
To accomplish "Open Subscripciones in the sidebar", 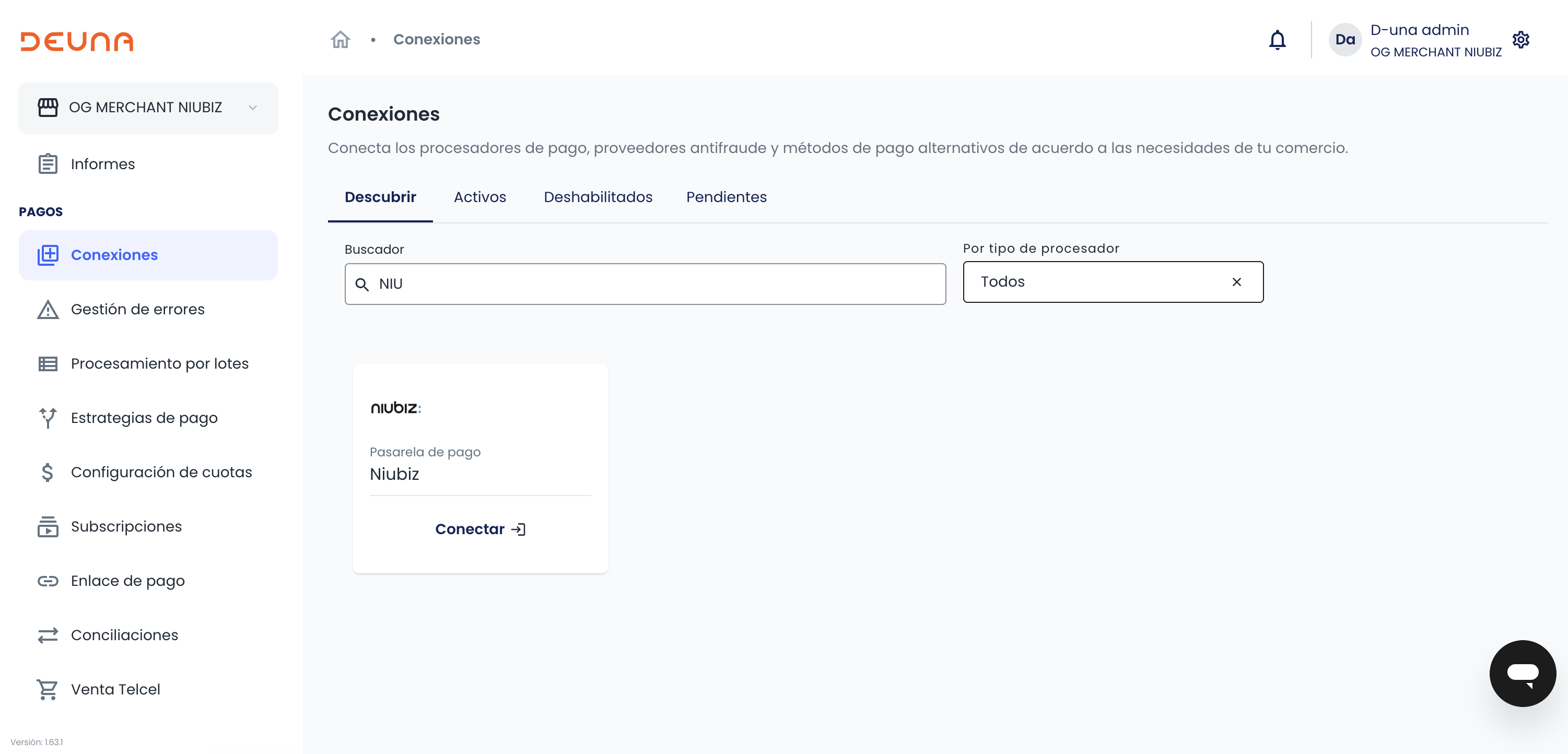I will tap(126, 526).
